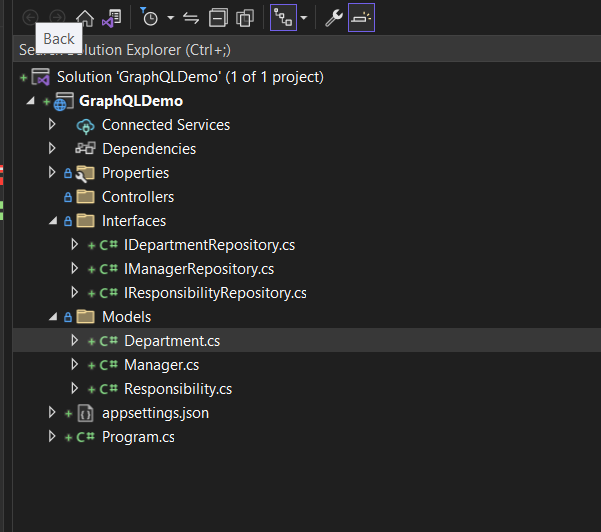Click the Home icon in toolbar

click(x=85, y=17)
